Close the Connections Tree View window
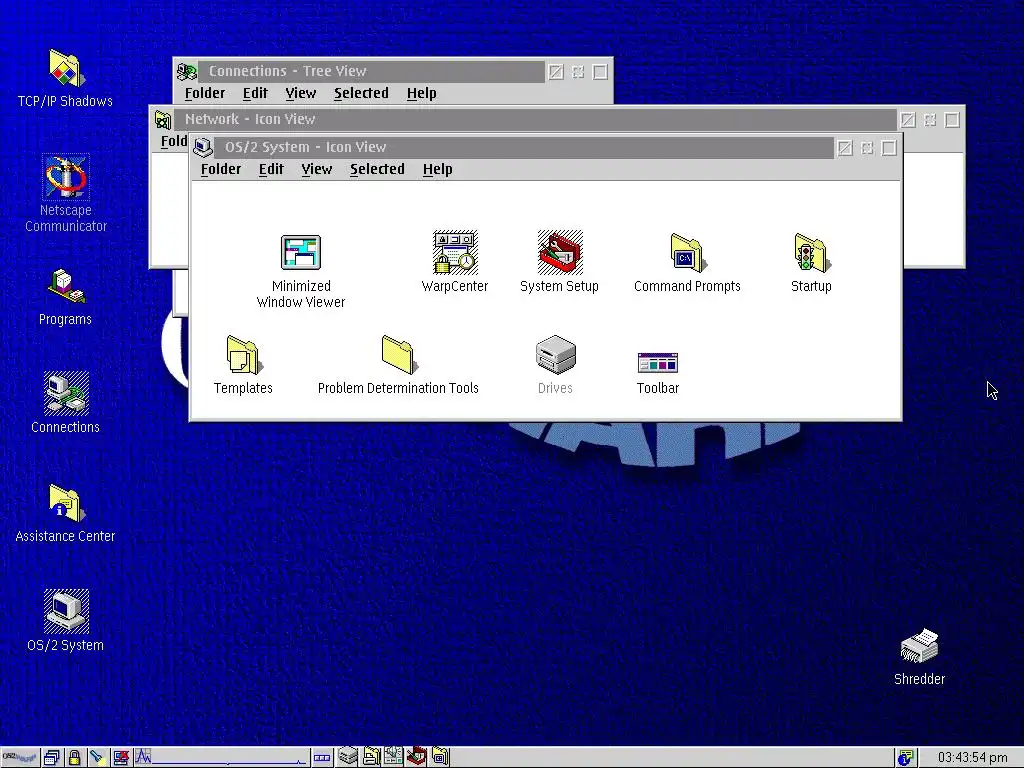The height and width of the screenshot is (768, 1024). tap(556, 72)
